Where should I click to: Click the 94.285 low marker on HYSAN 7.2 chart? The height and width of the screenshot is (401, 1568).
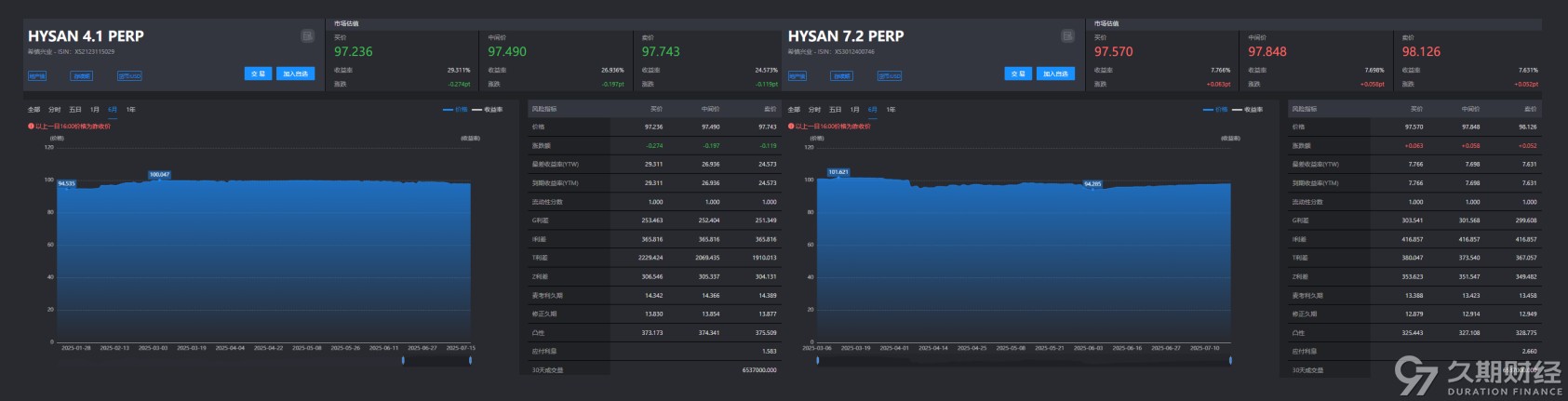tap(1092, 183)
